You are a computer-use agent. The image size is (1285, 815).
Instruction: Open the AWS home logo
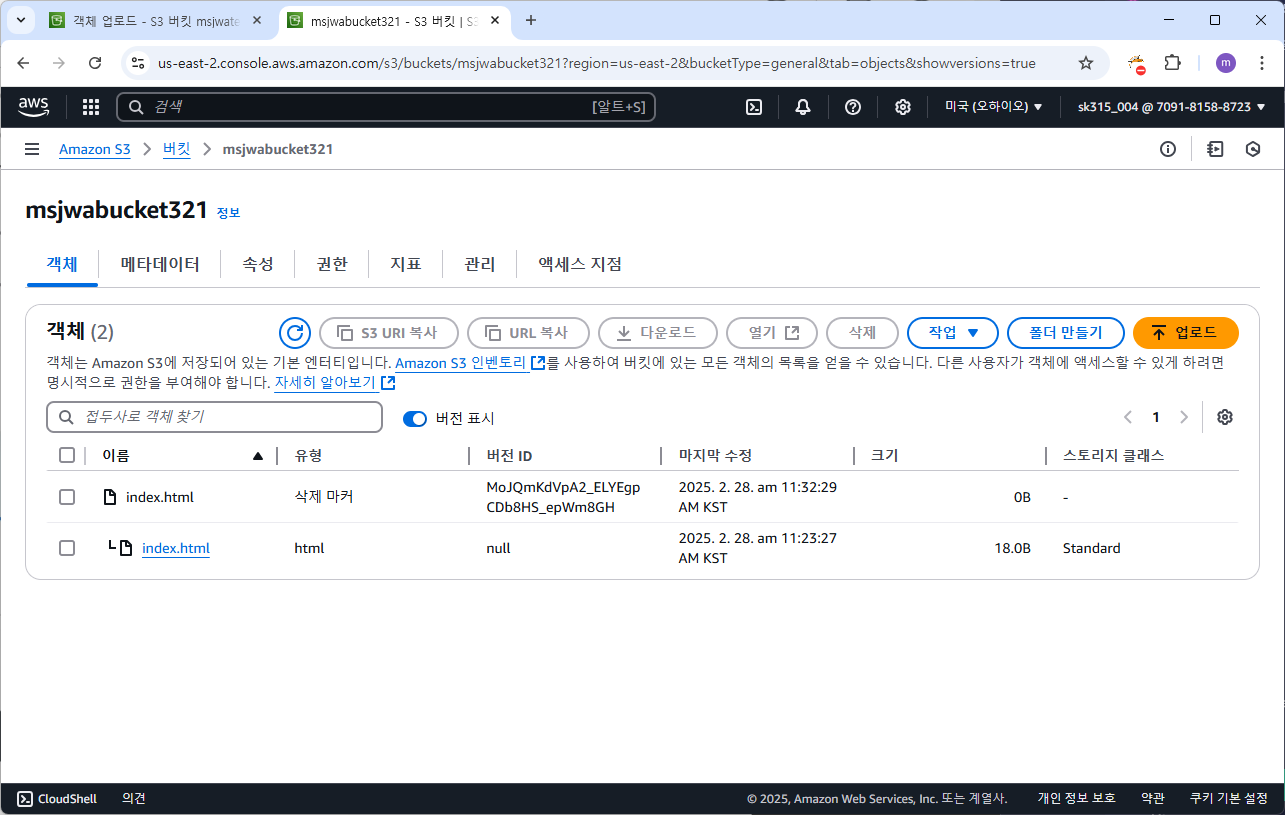click(33, 107)
